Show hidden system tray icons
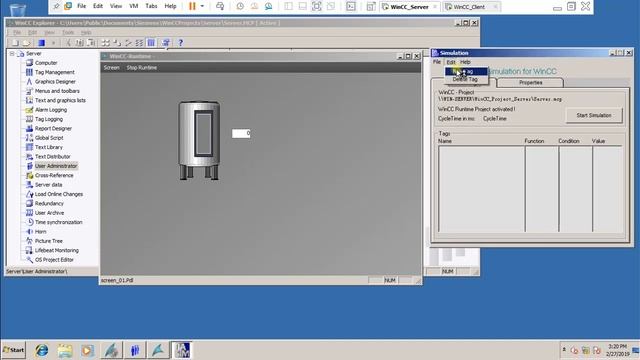 tap(564, 350)
